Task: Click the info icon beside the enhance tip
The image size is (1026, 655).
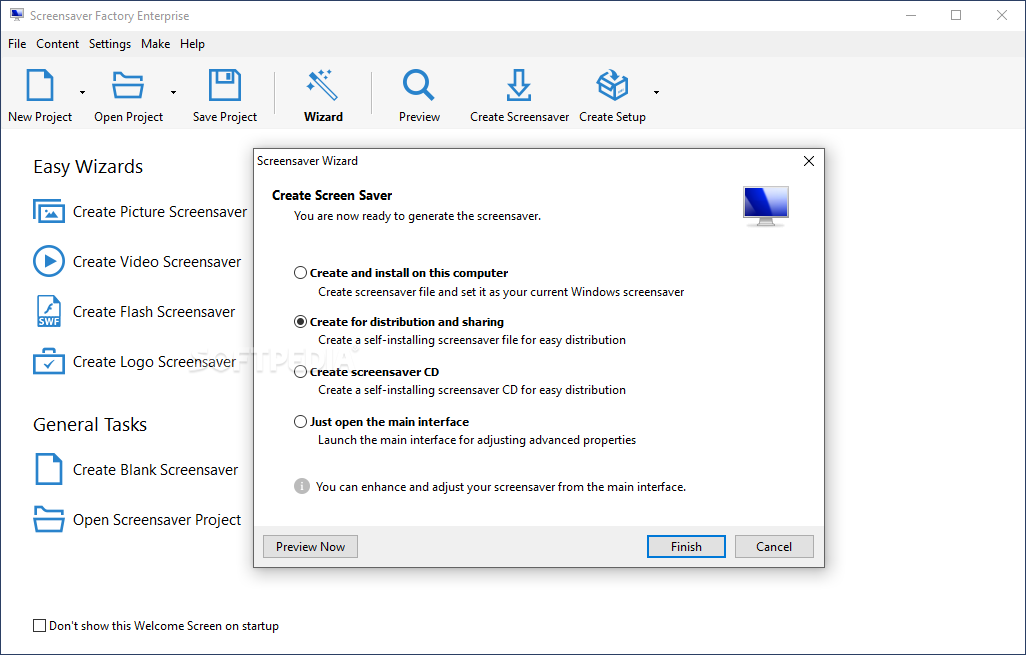Action: (x=302, y=486)
